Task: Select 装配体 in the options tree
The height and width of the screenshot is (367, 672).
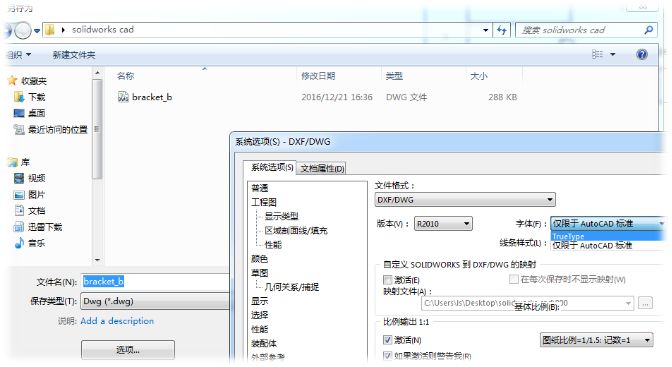Action: (x=264, y=343)
